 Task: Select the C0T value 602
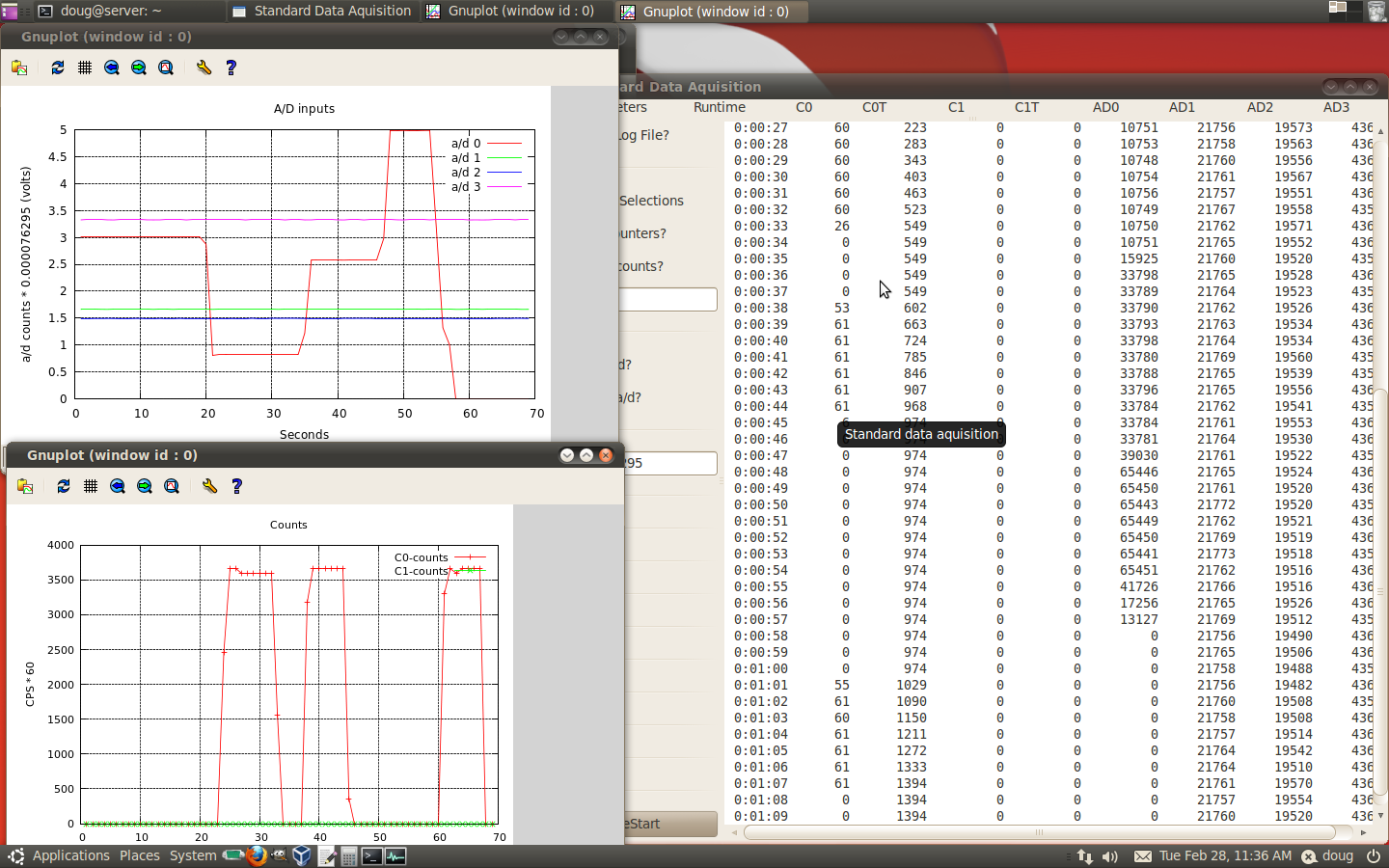(915, 308)
